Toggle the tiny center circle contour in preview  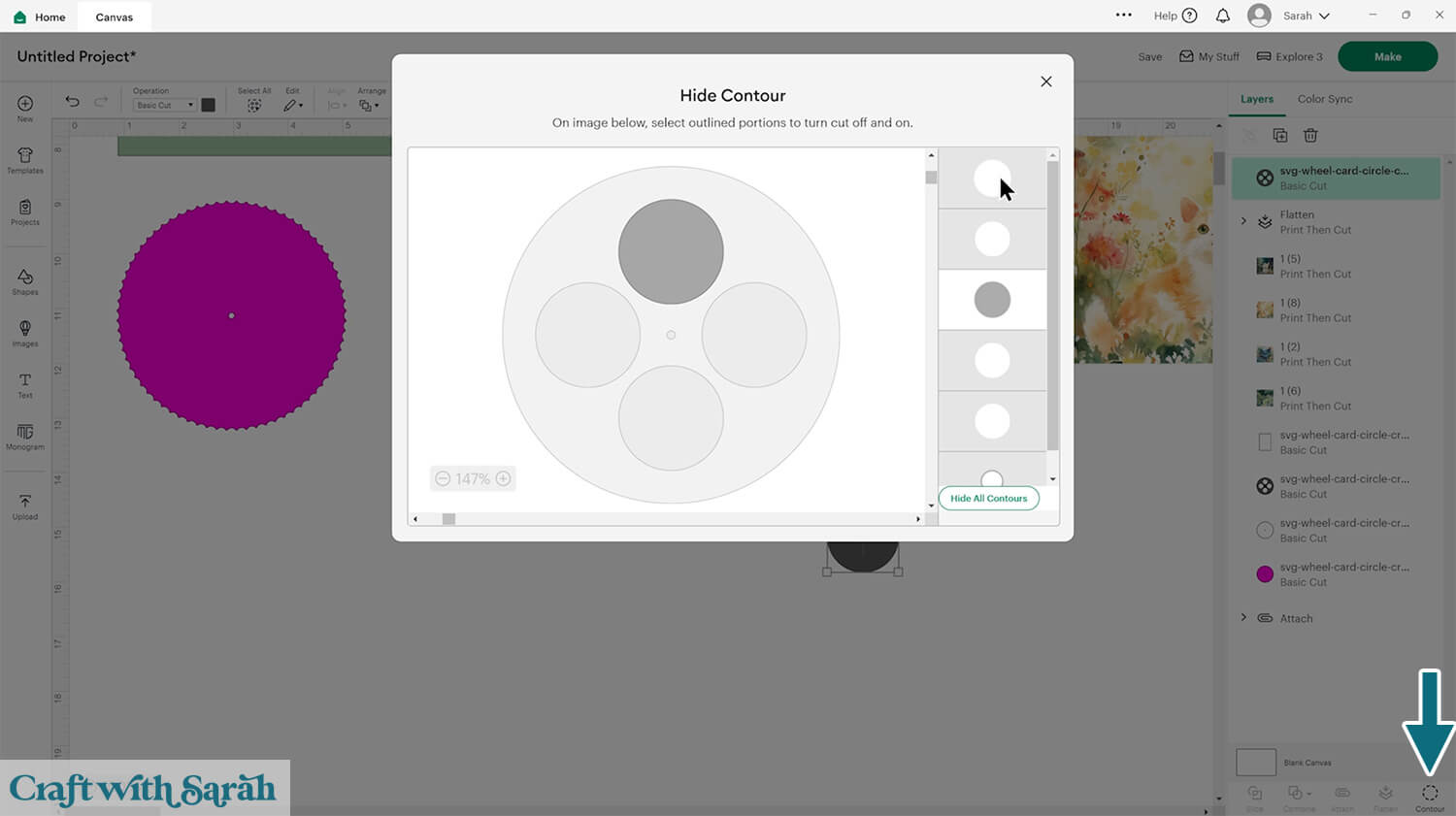(x=671, y=335)
